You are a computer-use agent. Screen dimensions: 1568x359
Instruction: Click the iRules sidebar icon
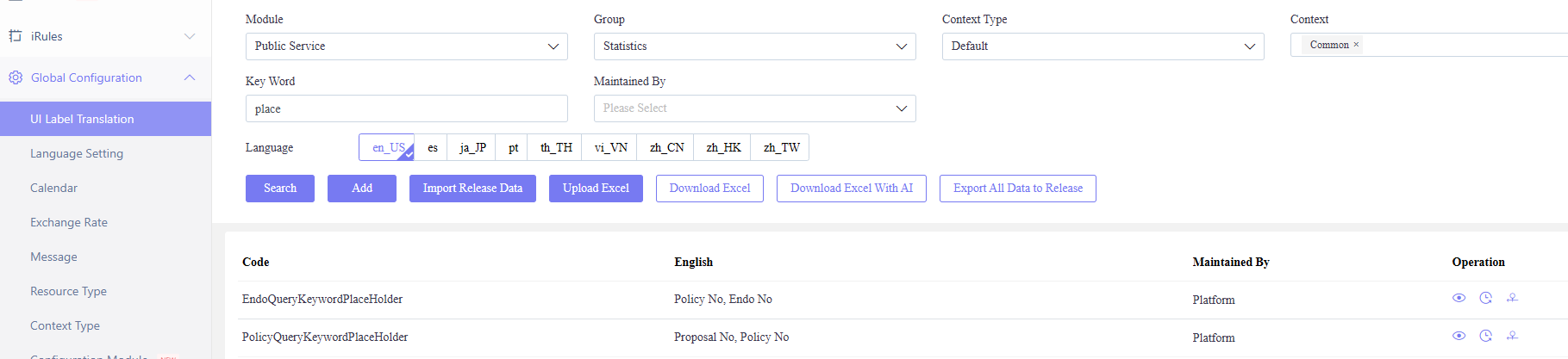(15, 36)
